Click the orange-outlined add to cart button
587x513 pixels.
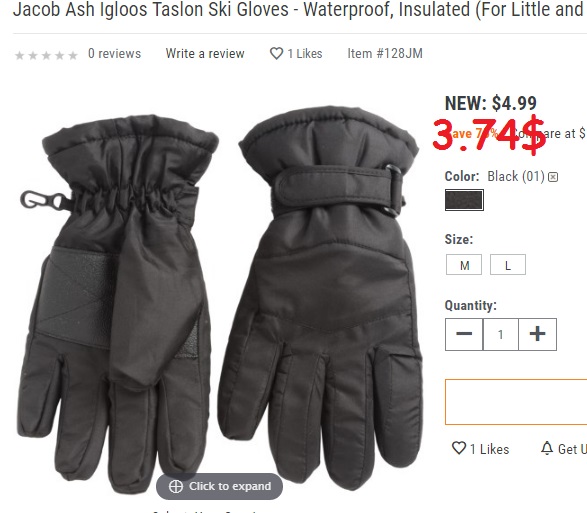tap(516, 402)
